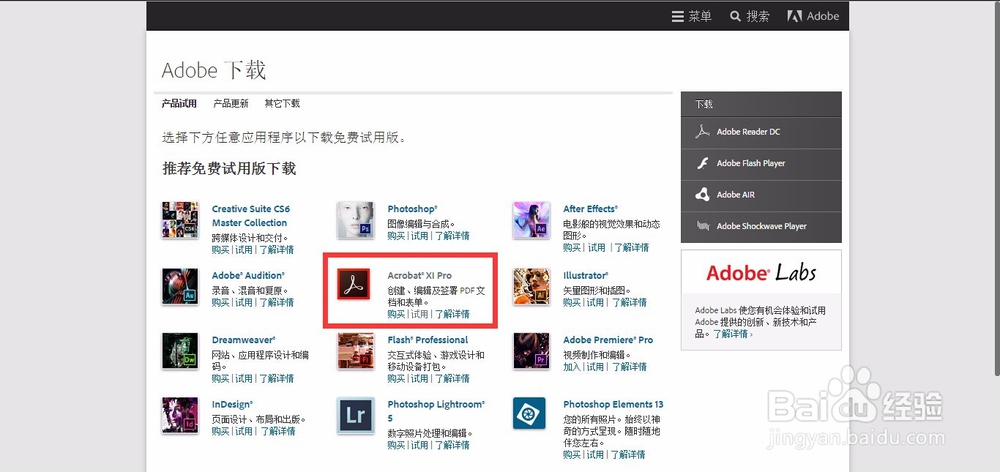Open the Flash Professional title link
The image size is (1000, 472).
pyautogui.click(x=428, y=340)
